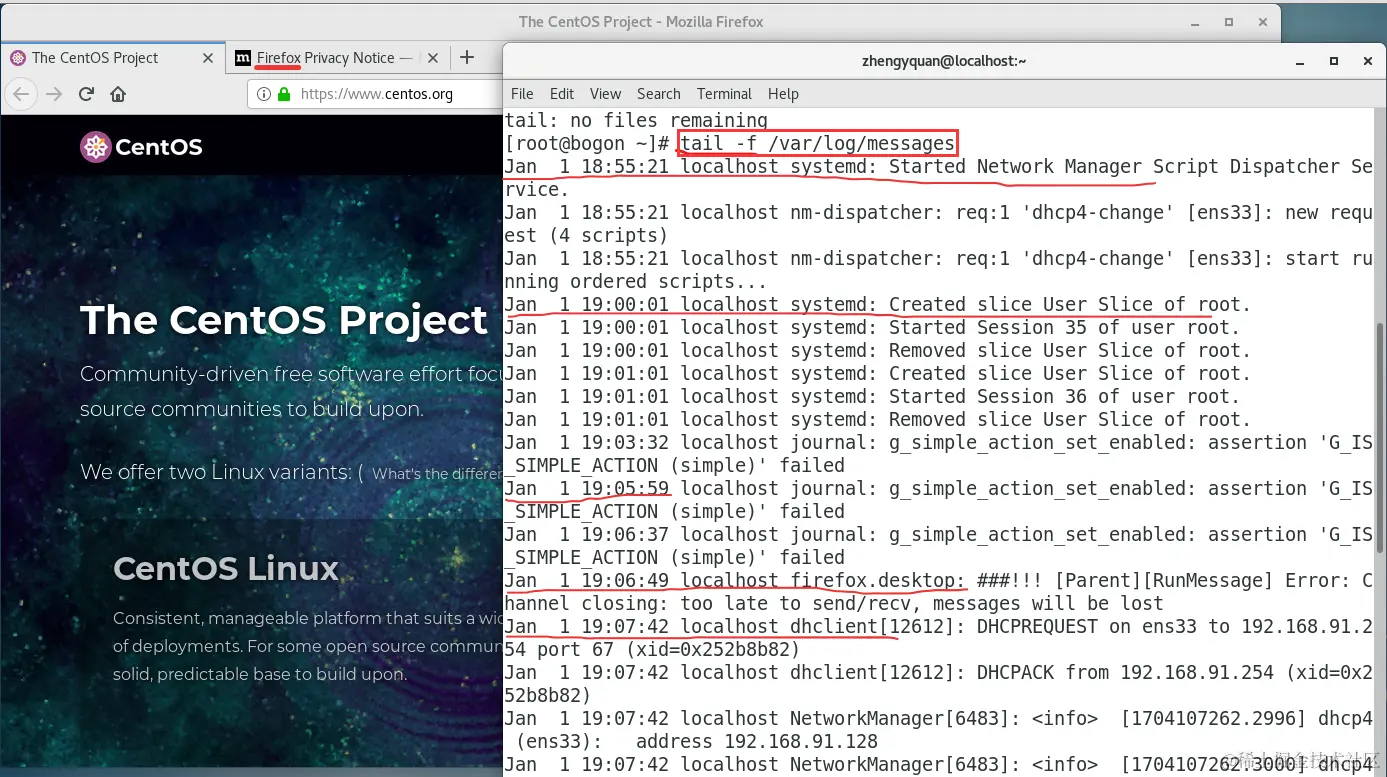Click the "[root@bogon ~]#" shell prompt
This screenshot has width=1387, height=777.
(x=587, y=144)
